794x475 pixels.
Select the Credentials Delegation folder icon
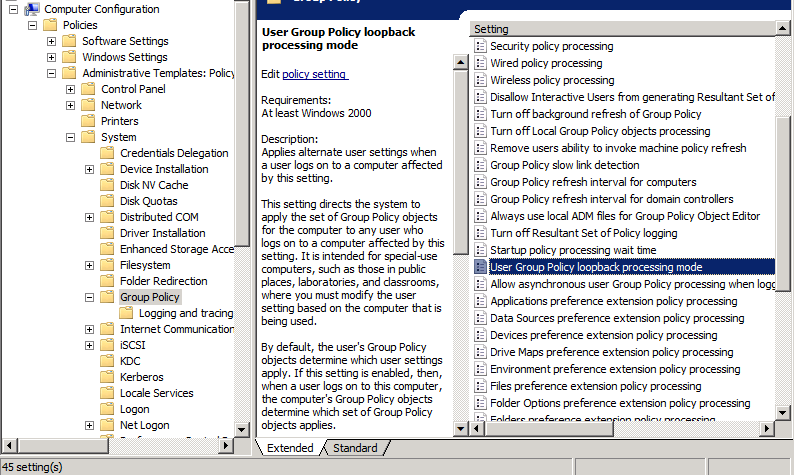[x=107, y=153]
